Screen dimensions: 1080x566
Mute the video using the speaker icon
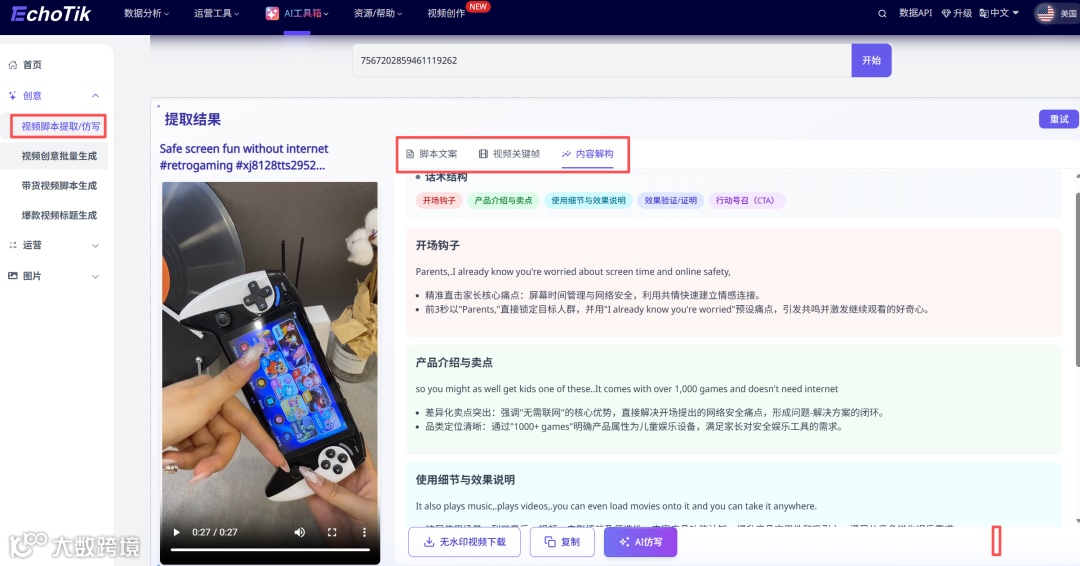click(x=300, y=532)
